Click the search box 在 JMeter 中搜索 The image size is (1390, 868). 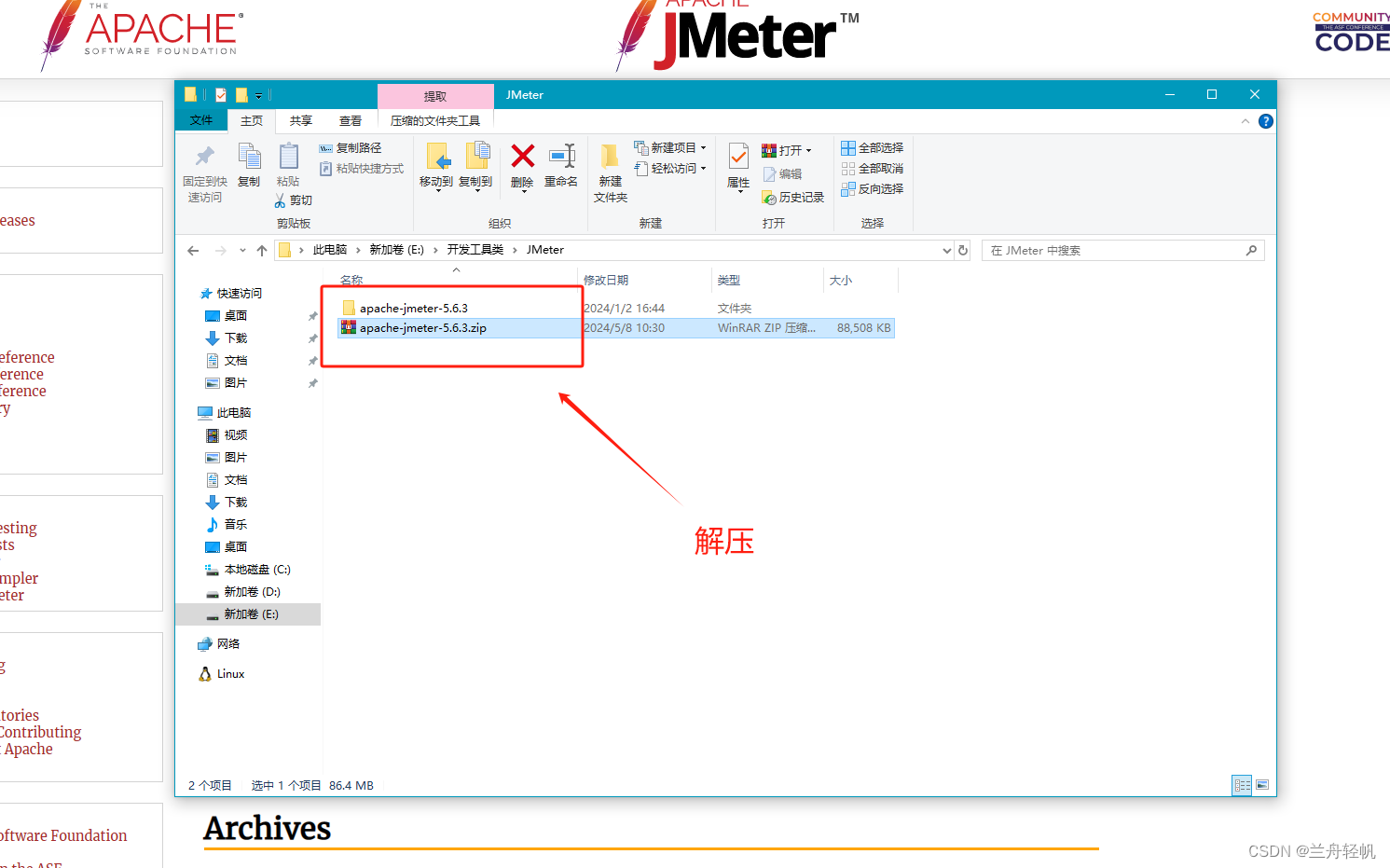click(x=1122, y=251)
